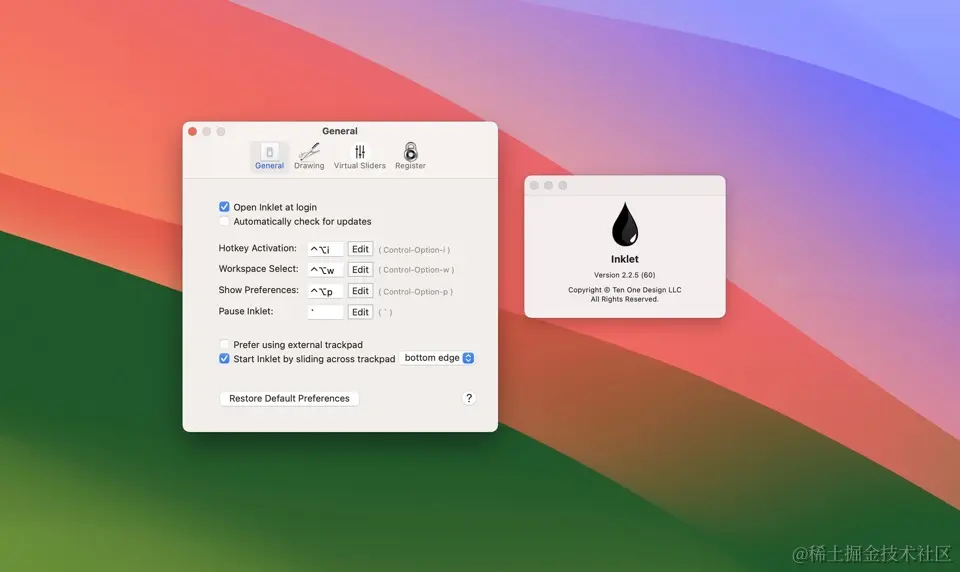Edit the Hotkey Activation shortcut
Screen dimensions: 960x572
[x=360, y=249]
